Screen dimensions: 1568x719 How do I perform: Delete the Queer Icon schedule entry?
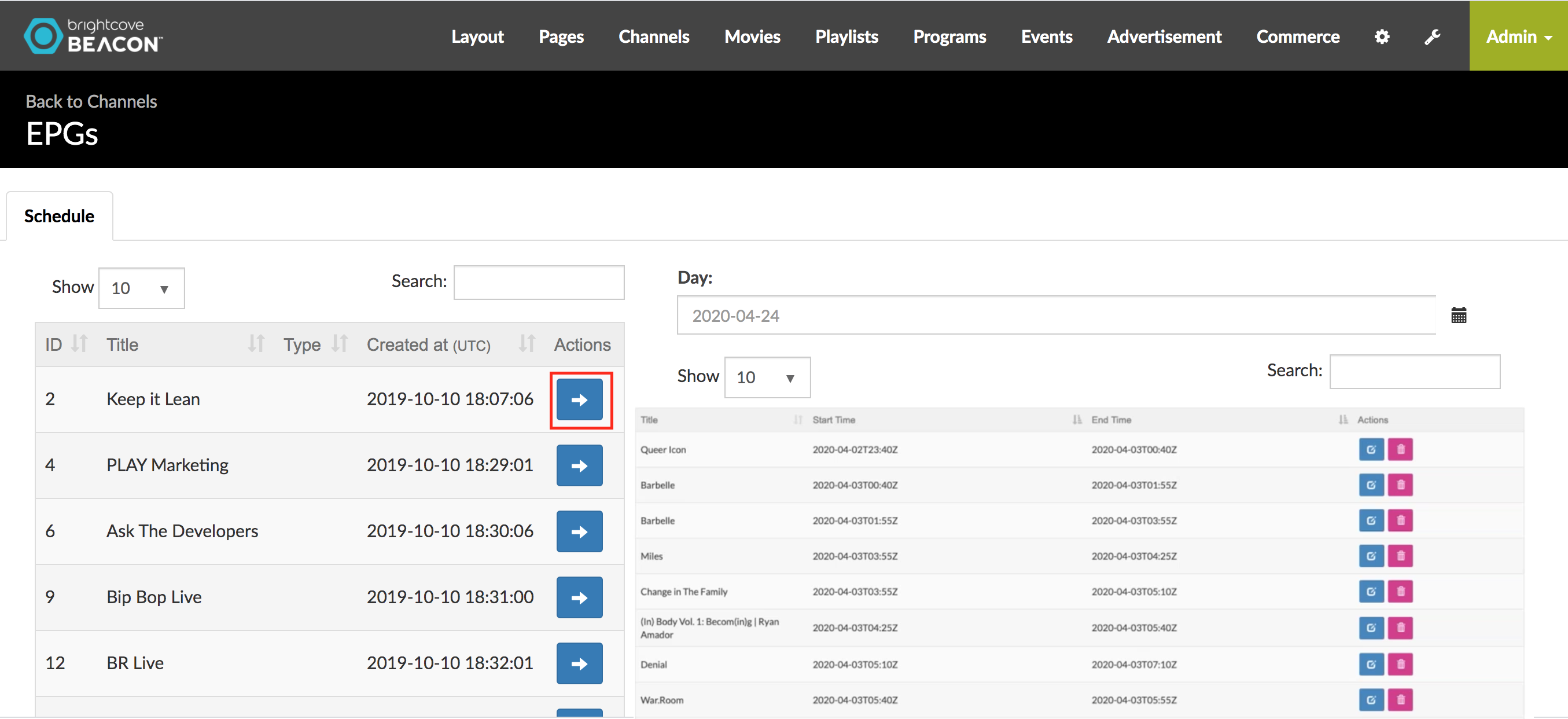pos(1400,449)
